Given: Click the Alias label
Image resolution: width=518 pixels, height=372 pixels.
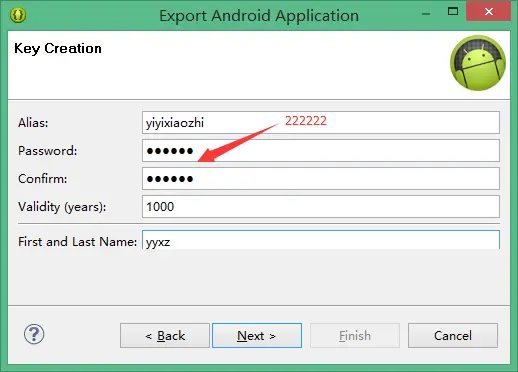Looking at the screenshot, I should click(33, 123).
